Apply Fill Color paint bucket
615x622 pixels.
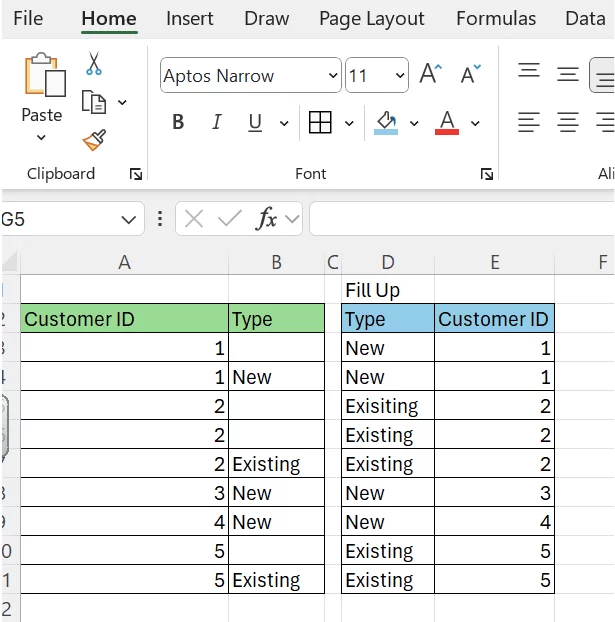pos(386,123)
